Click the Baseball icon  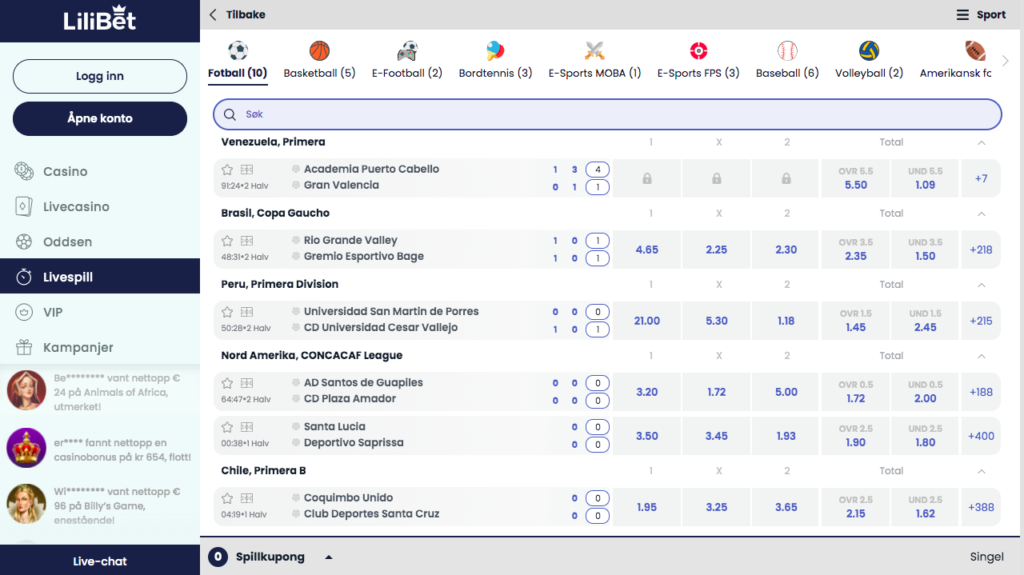(x=787, y=50)
